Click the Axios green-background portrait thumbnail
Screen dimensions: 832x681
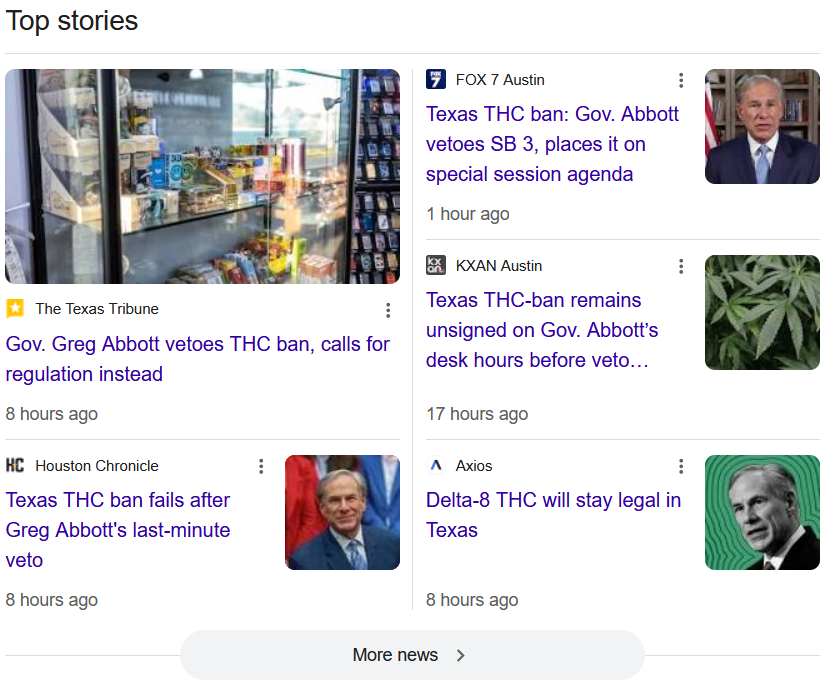pos(762,513)
